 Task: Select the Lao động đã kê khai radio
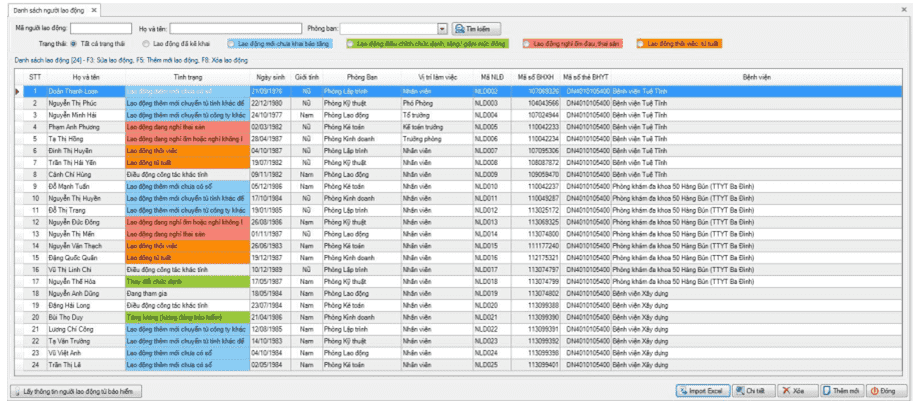click(146, 44)
